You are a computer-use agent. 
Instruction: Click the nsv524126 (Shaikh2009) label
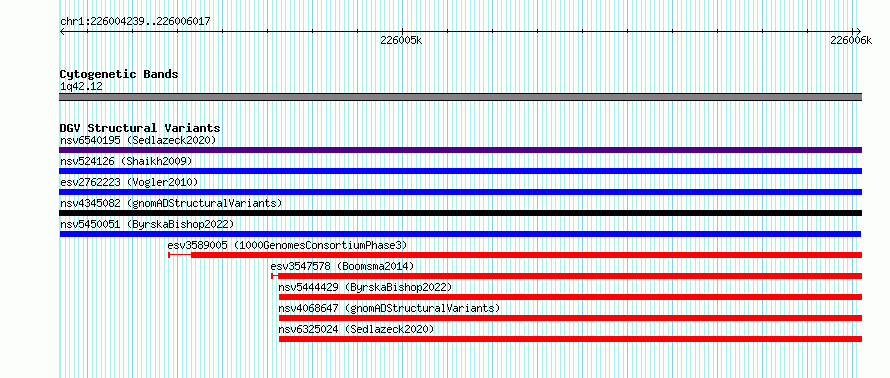point(126,161)
